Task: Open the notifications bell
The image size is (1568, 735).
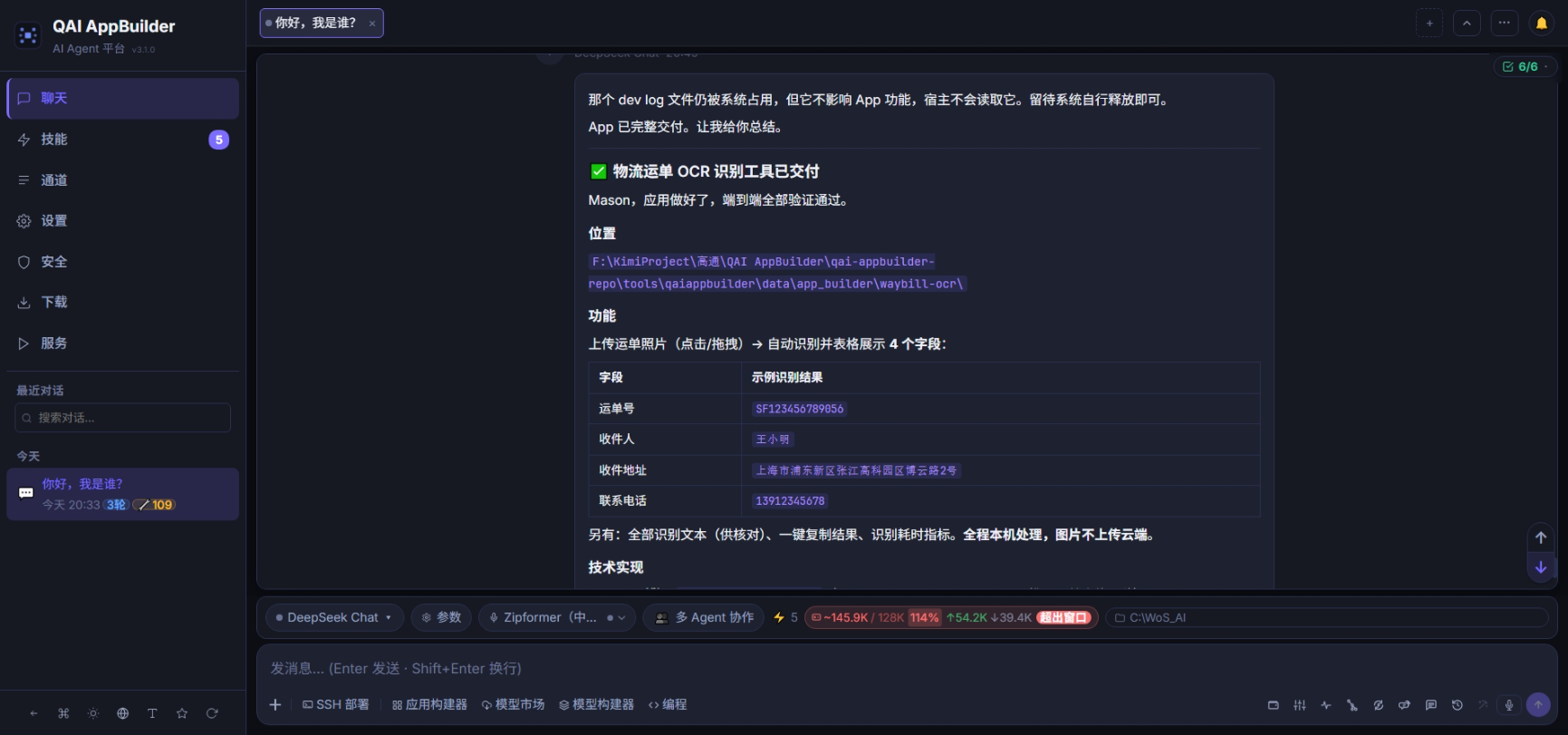Action: 1541,24
